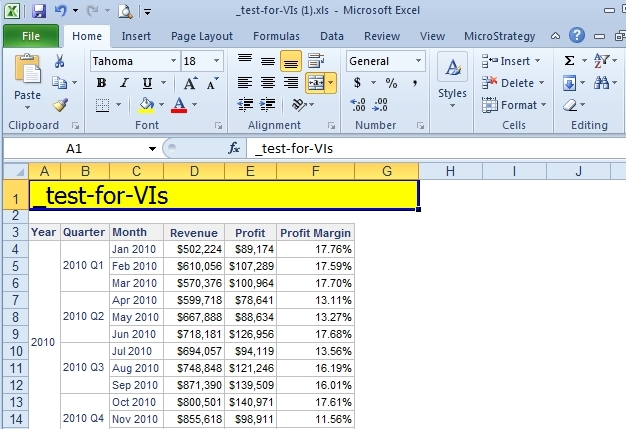The image size is (626, 429).
Task: Toggle Bold formatting
Action: pos(101,83)
